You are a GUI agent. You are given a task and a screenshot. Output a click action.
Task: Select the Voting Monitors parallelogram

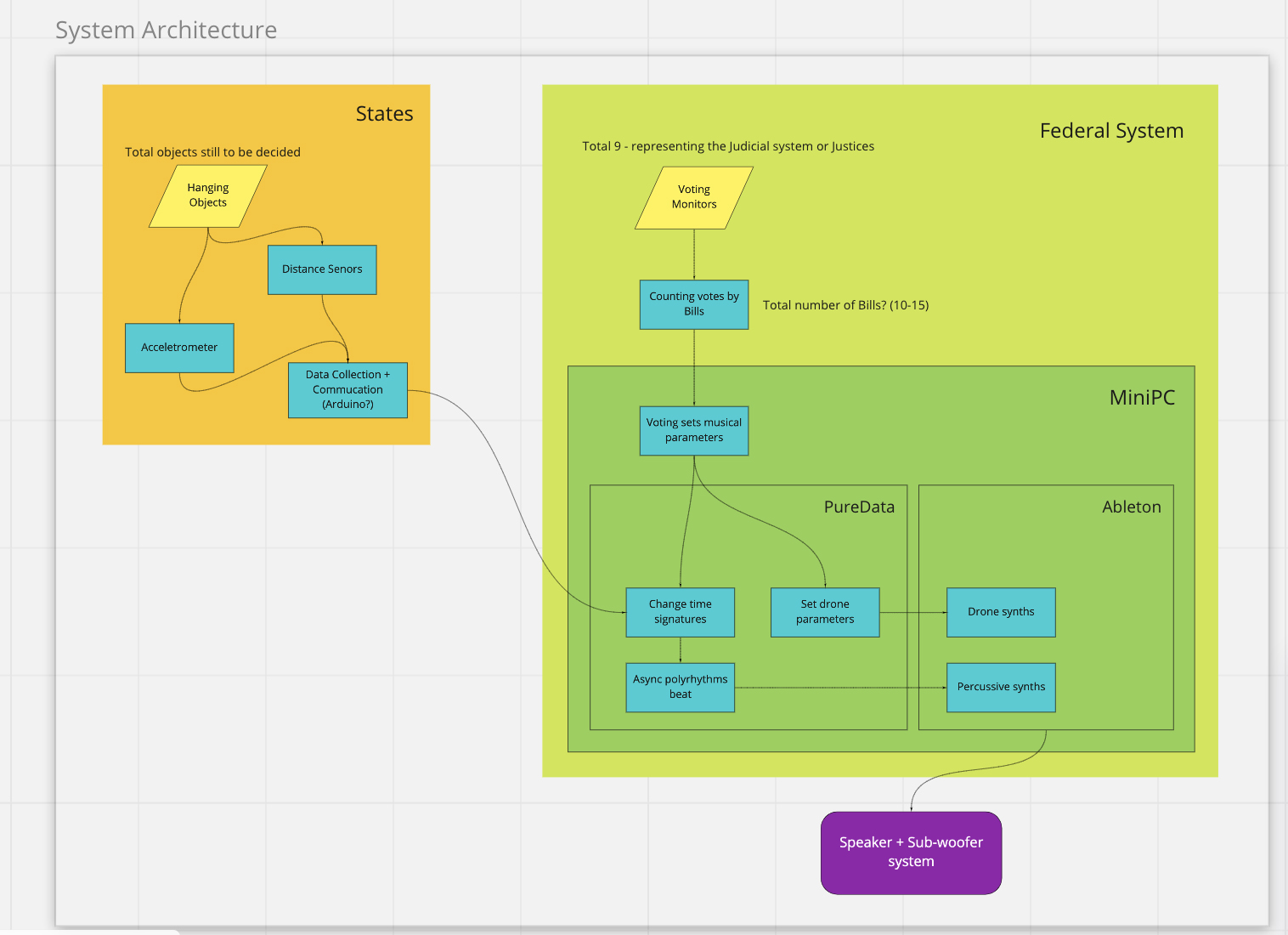point(694,198)
